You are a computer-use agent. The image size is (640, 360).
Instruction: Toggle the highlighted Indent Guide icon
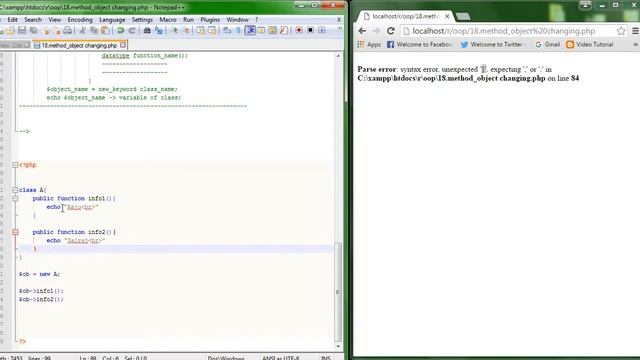(x=250, y=31)
